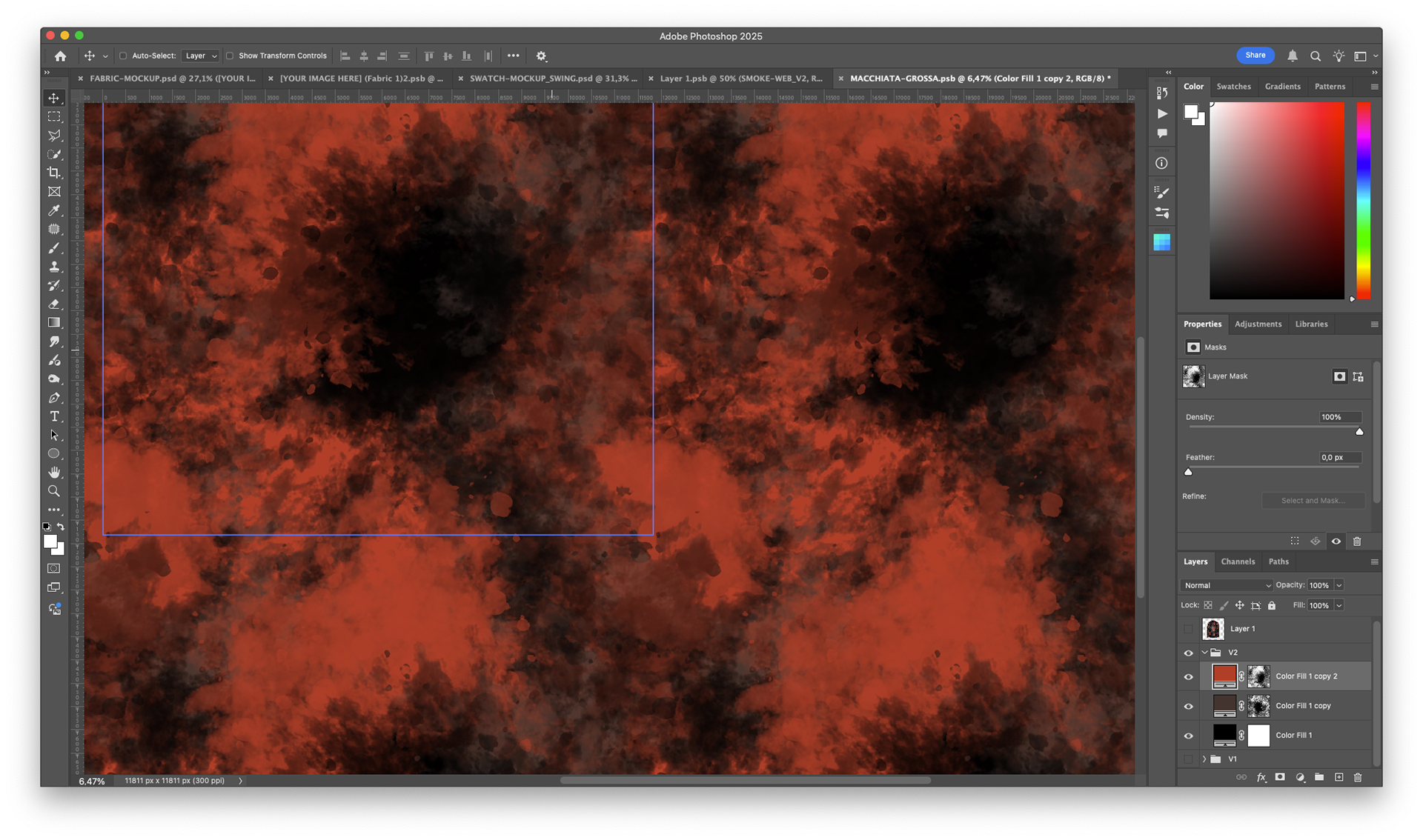Screen dimensions: 1423x840
Task: Expand the V1 layer group
Action: pyautogui.click(x=1204, y=759)
